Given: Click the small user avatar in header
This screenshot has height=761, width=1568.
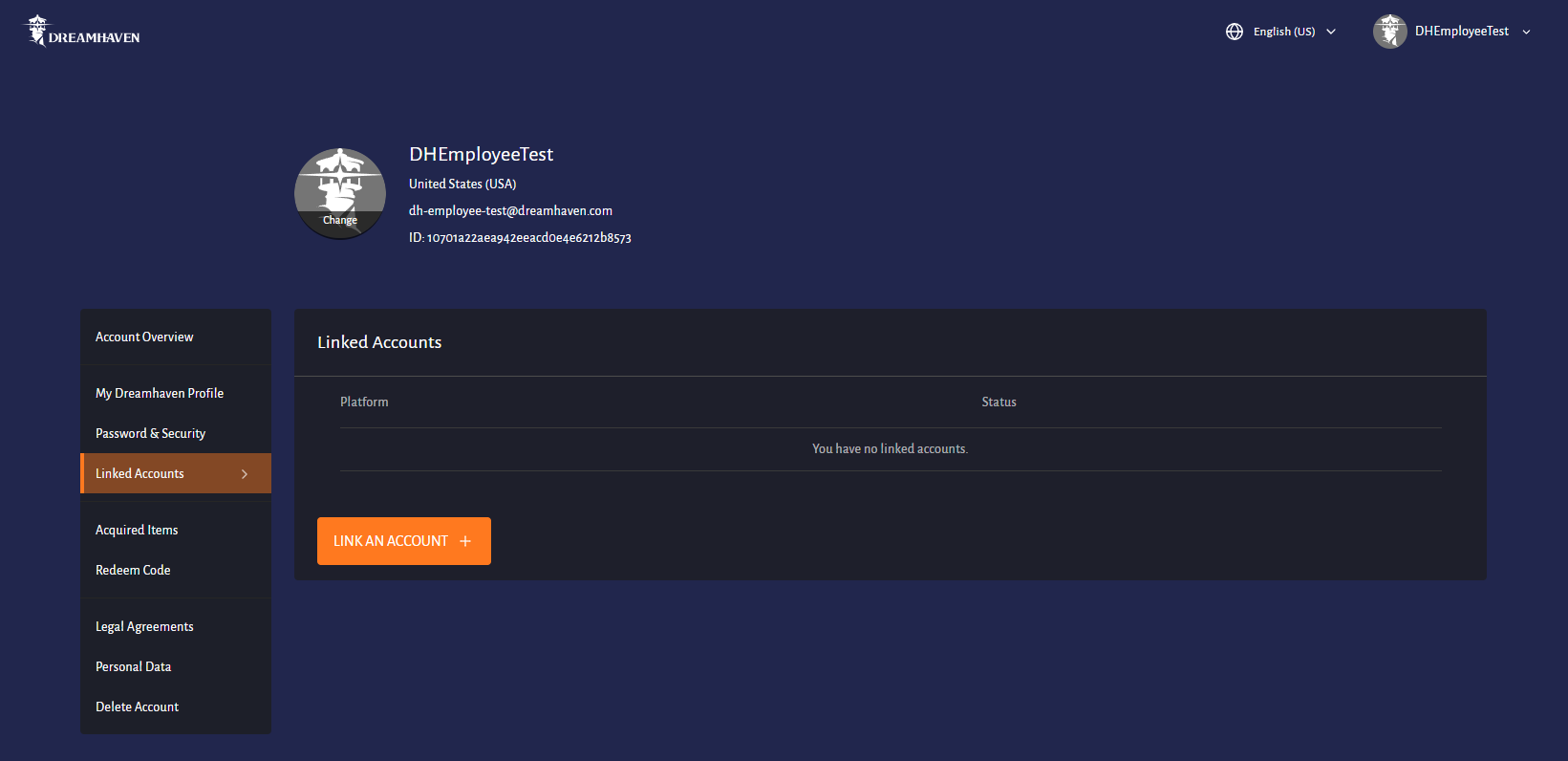Looking at the screenshot, I should coord(1389,32).
